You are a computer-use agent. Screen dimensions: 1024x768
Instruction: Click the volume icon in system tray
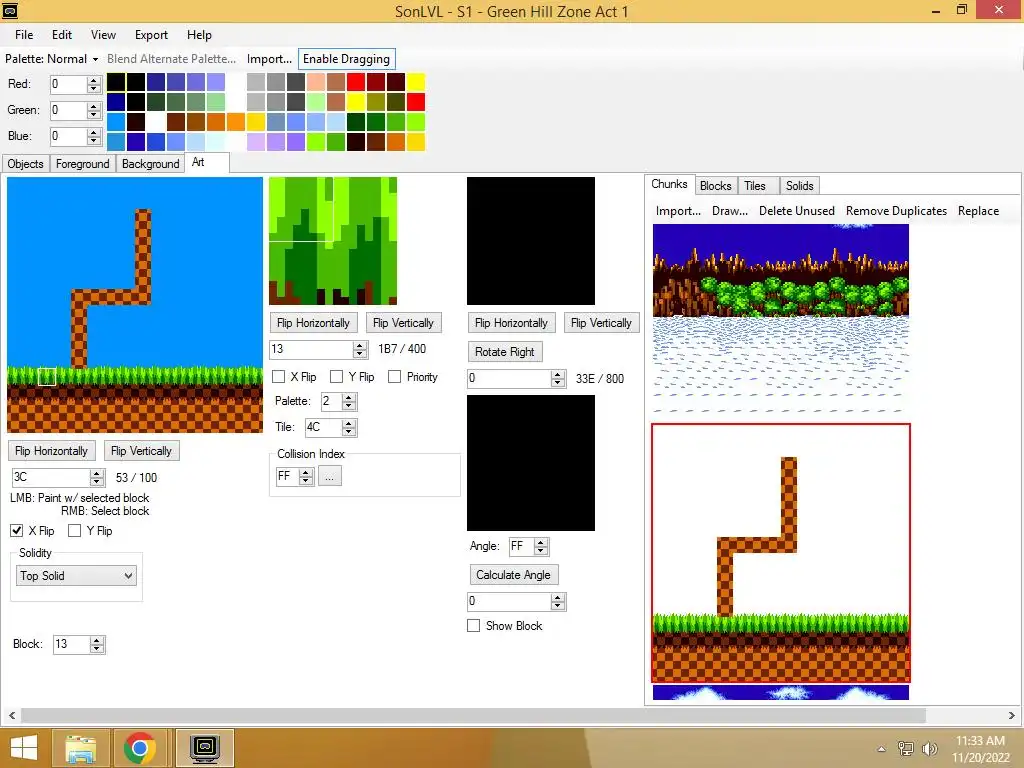[930, 748]
